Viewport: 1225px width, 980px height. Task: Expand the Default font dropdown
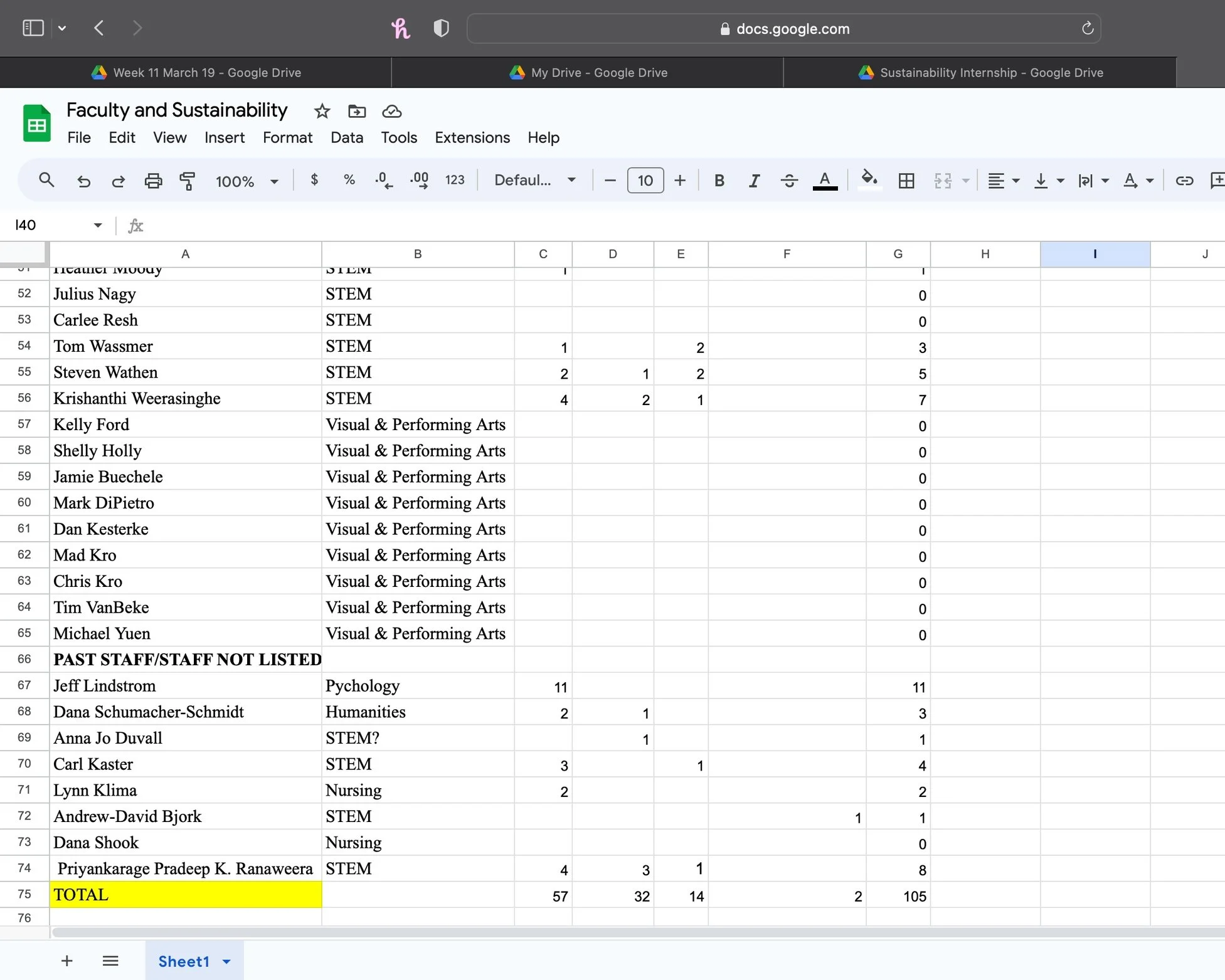coord(534,181)
